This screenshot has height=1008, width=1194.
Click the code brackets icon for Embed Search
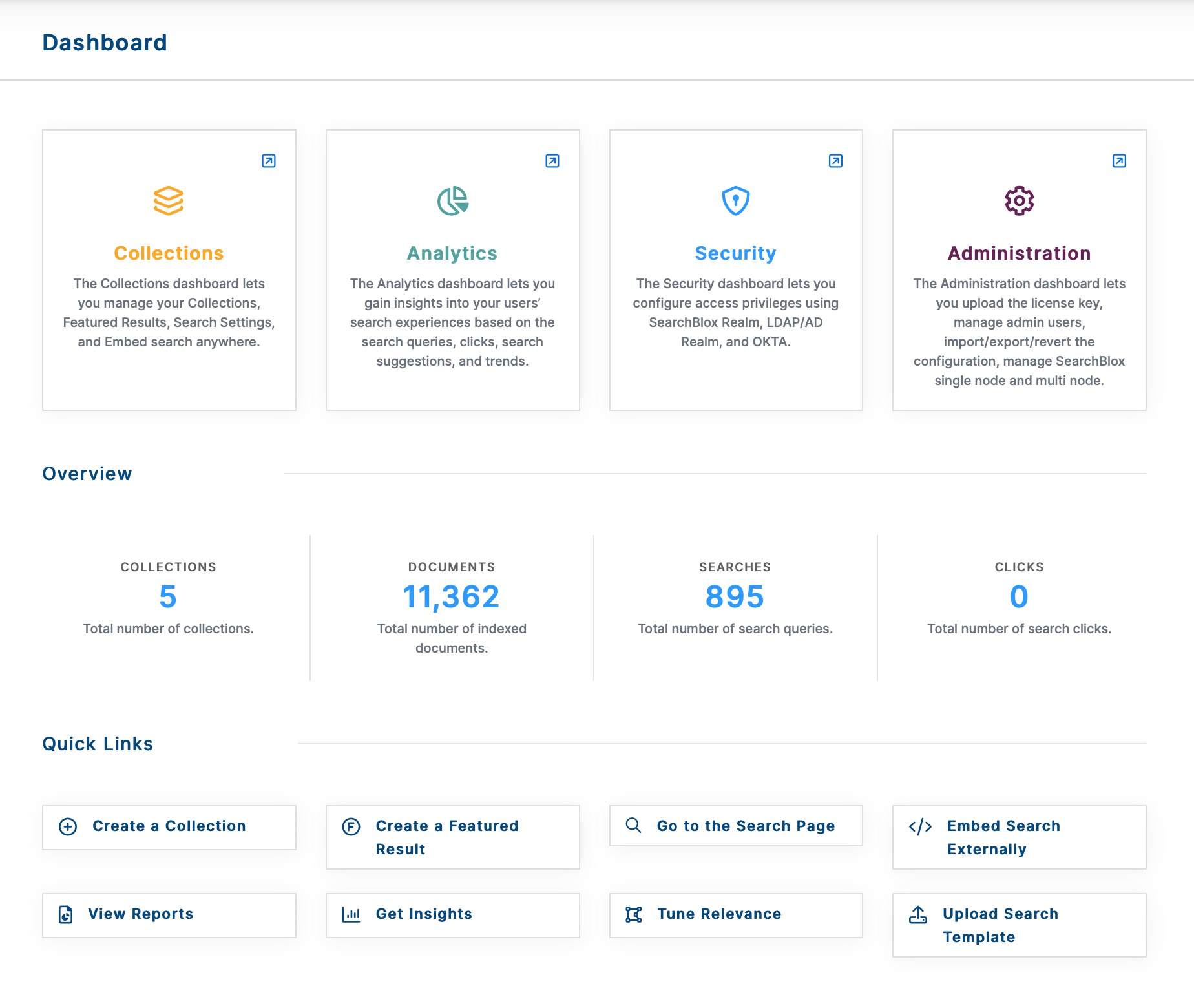tap(920, 826)
